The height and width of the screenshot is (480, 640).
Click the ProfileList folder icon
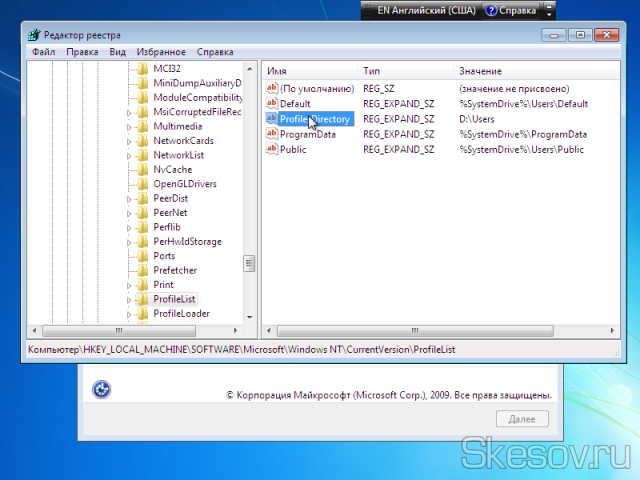tap(142, 299)
